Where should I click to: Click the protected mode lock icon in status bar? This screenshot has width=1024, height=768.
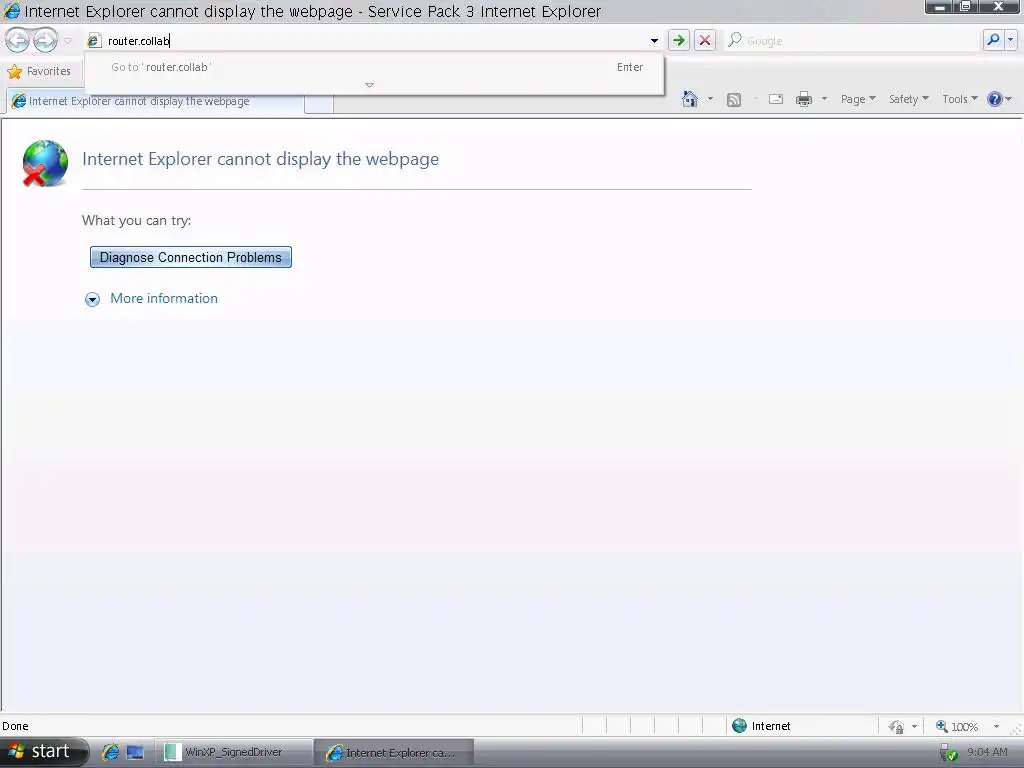point(896,726)
